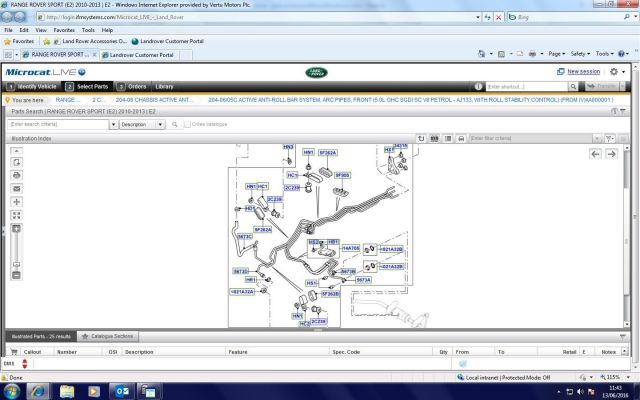Image resolution: width=640 pixels, height=400 pixels.
Task: Click the 5F262B callout label
Action: [x=330, y=294]
